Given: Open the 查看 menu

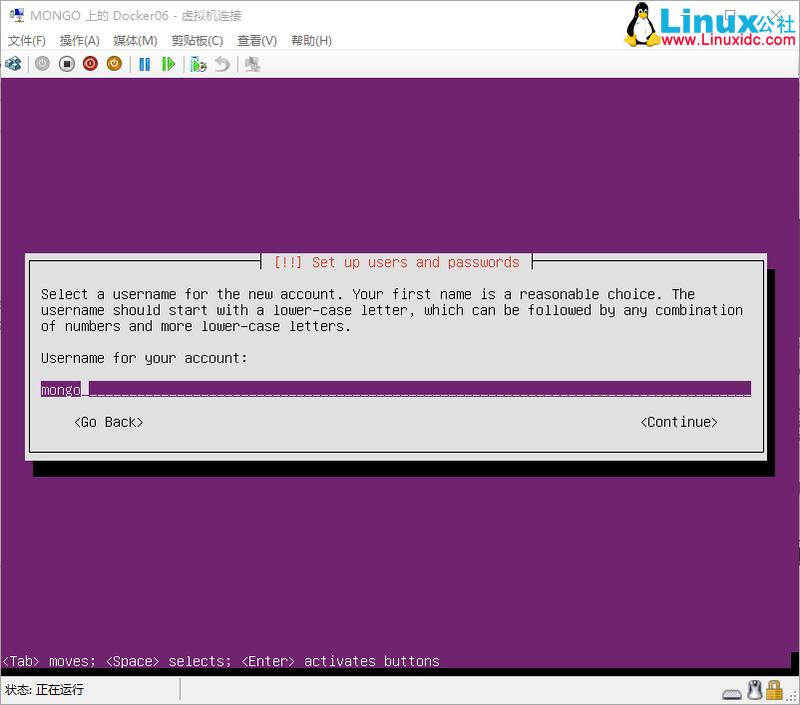Looking at the screenshot, I should (255, 40).
